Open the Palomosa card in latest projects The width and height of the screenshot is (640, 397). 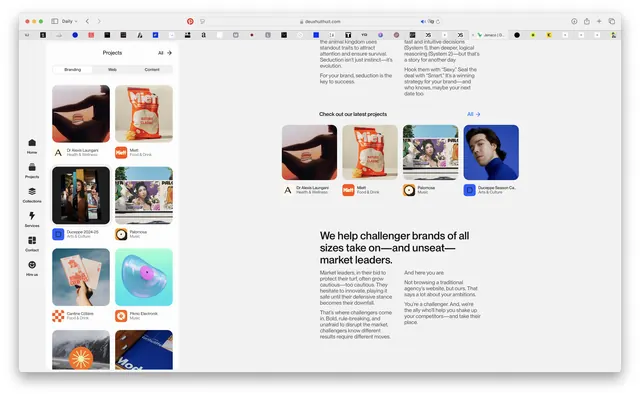(431, 152)
